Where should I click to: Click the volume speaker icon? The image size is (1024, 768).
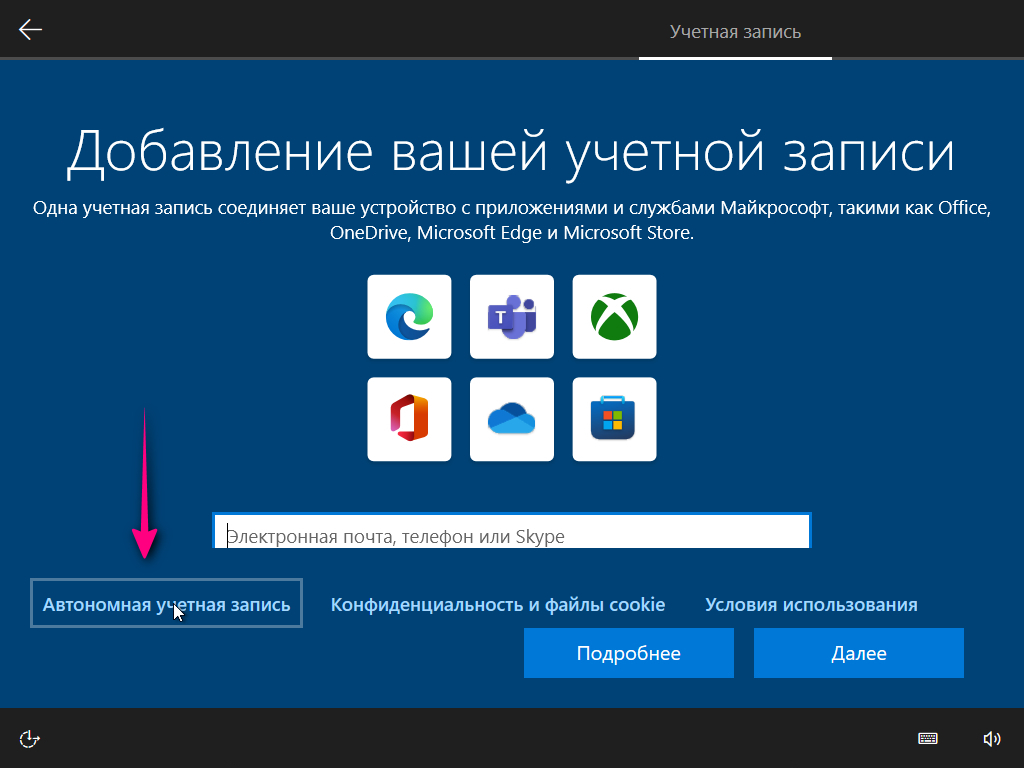991,739
